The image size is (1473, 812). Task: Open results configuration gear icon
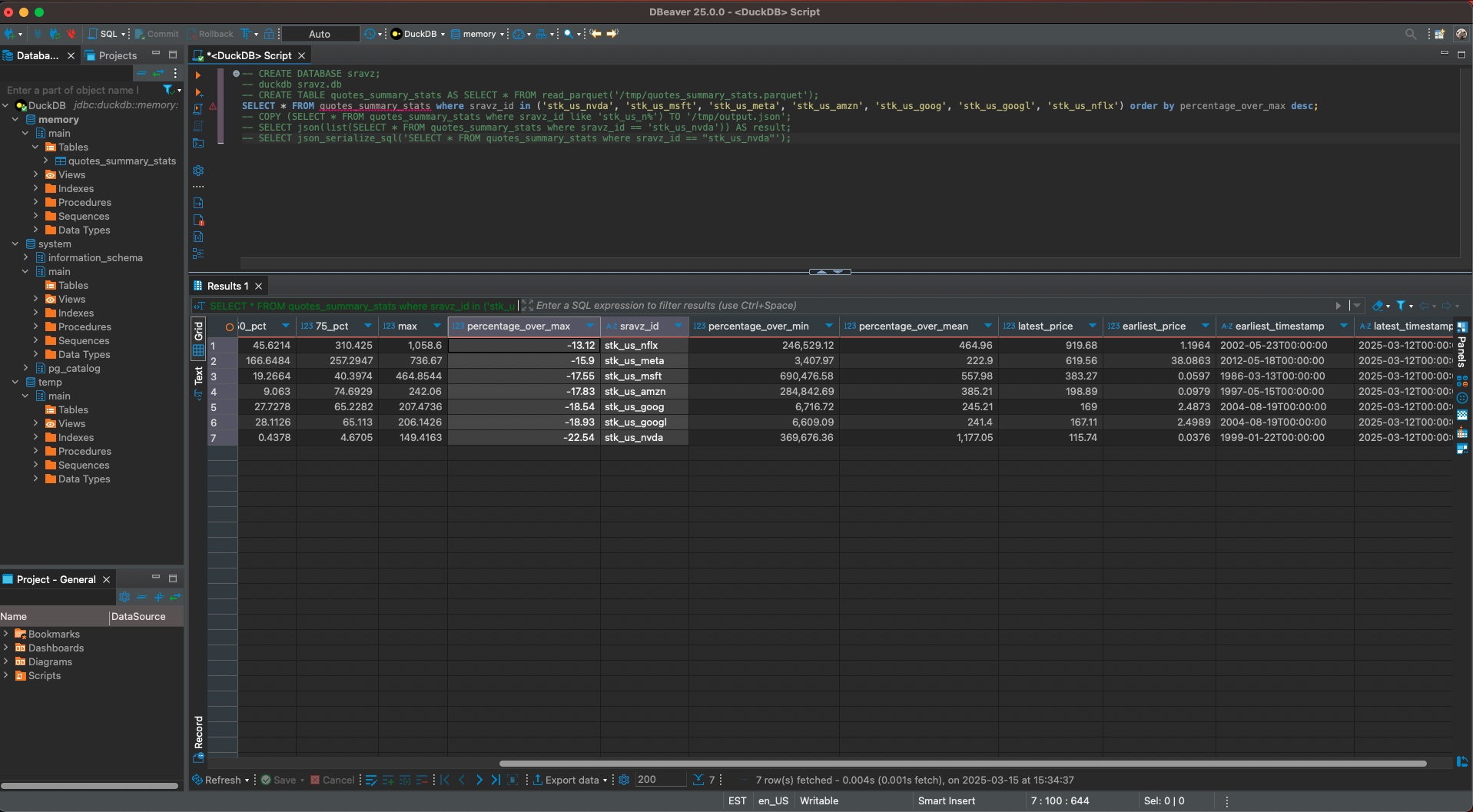click(x=624, y=780)
